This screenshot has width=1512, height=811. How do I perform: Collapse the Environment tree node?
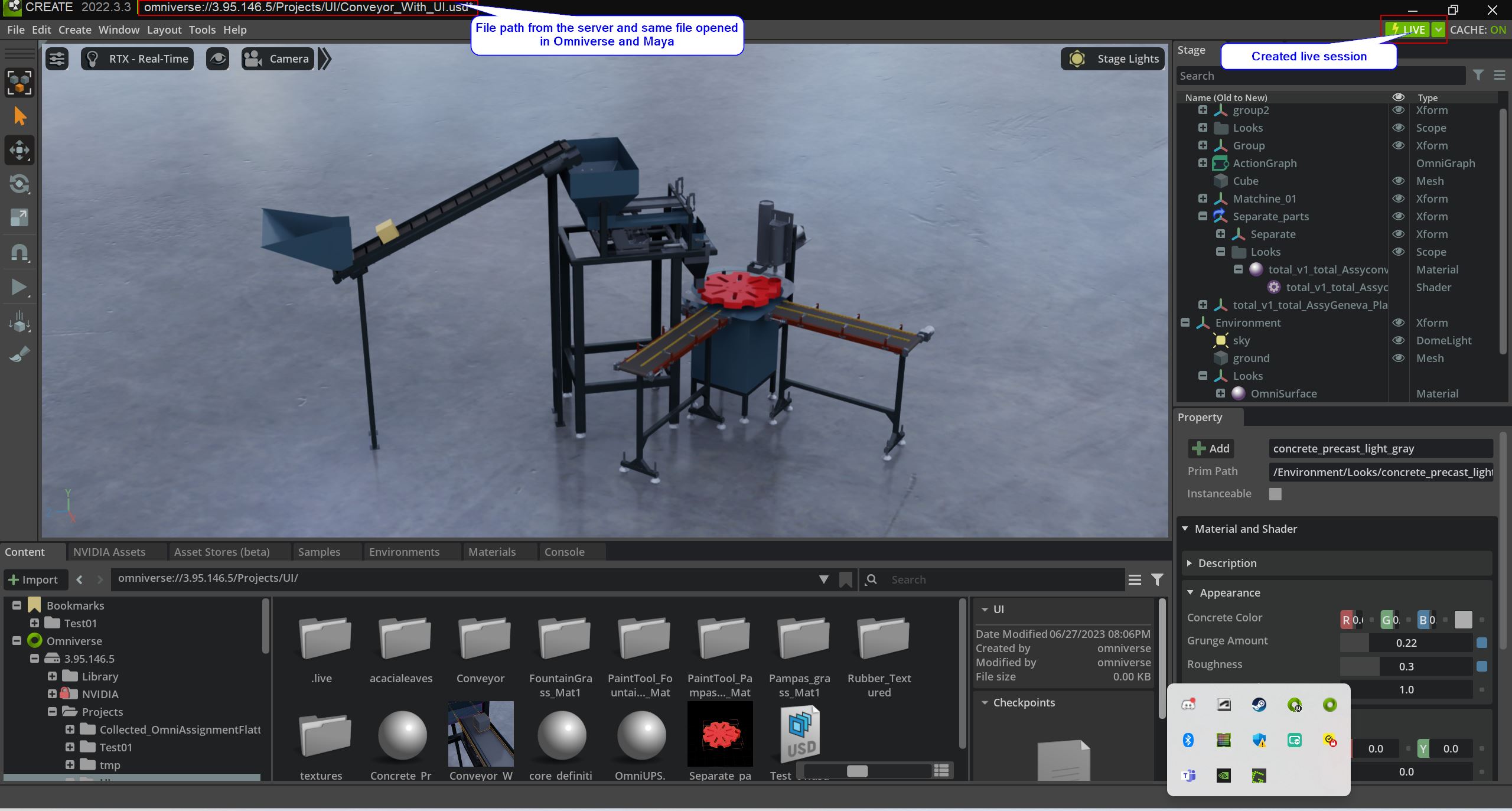click(1185, 323)
